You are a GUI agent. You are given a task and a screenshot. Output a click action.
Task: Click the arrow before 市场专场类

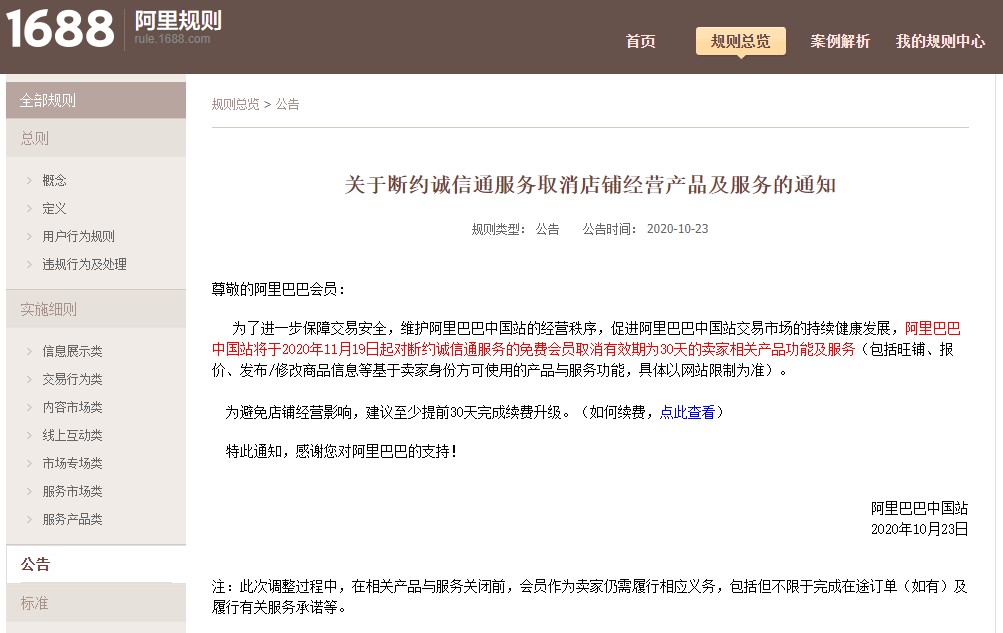tap(29, 463)
